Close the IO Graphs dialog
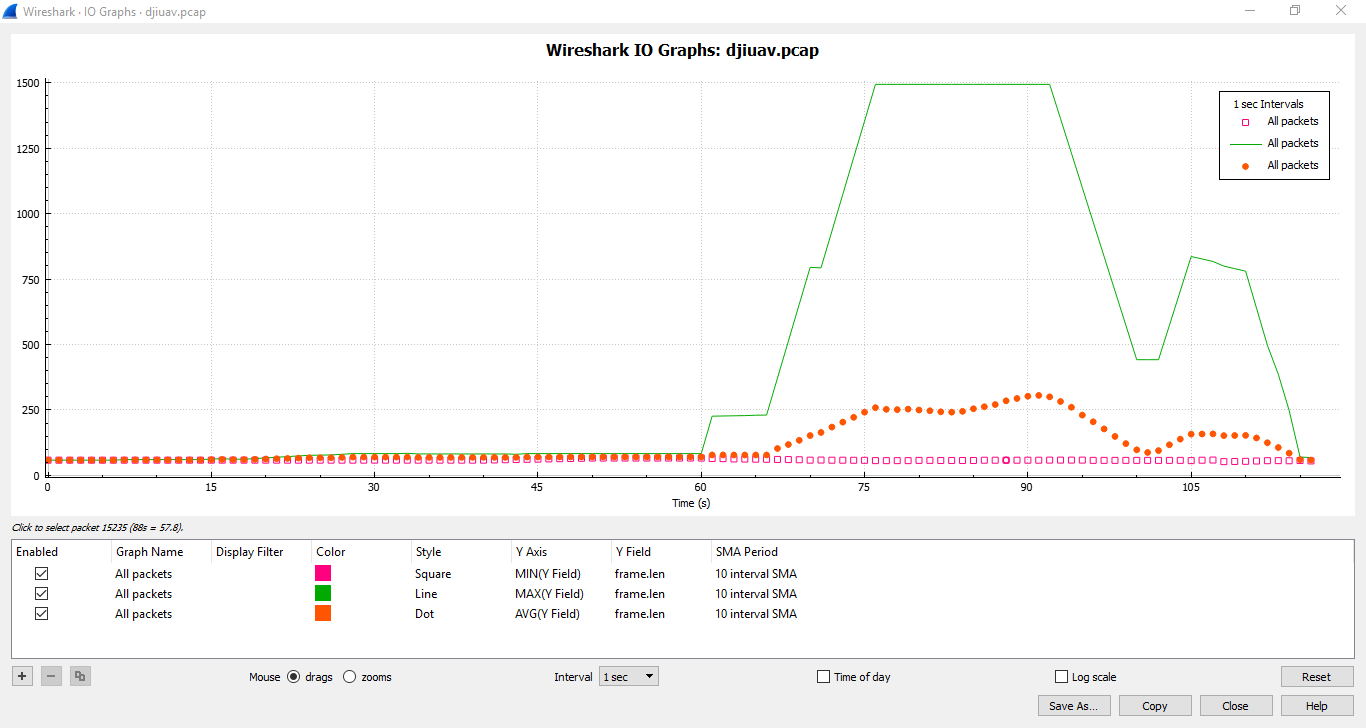1366x728 pixels. pyautogui.click(x=1235, y=706)
